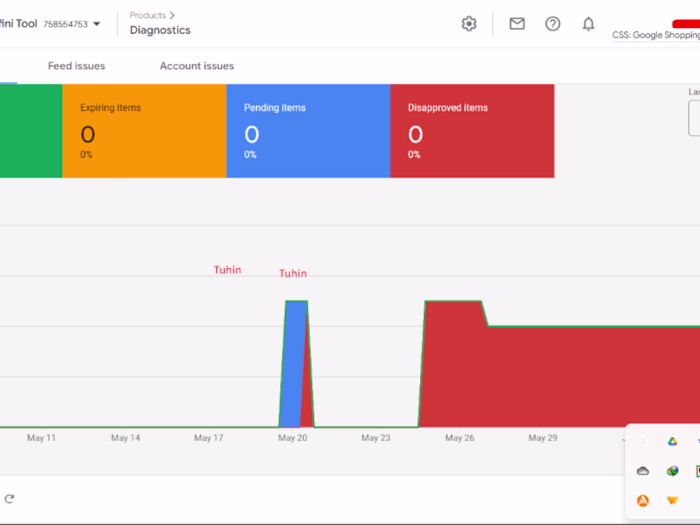Click the refresh arrow icon at bottom left
The image size is (700, 525).
(x=9, y=499)
